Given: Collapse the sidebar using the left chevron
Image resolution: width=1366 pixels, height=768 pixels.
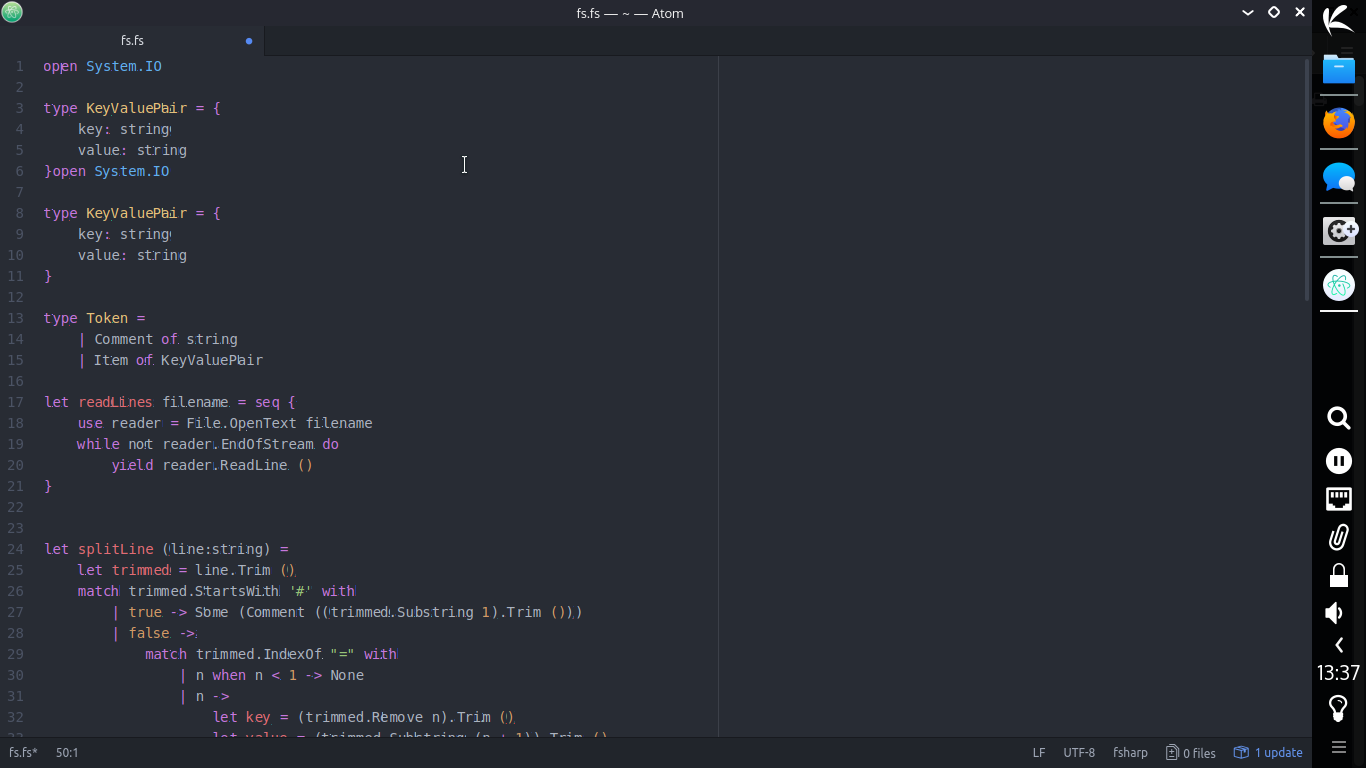Looking at the screenshot, I should (x=1338, y=645).
